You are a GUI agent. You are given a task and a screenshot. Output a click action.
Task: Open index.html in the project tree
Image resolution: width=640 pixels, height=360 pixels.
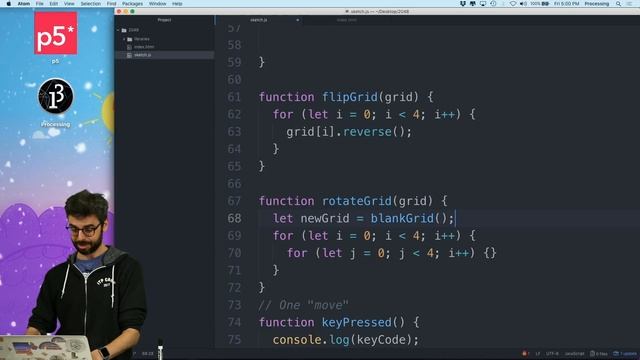point(144,47)
